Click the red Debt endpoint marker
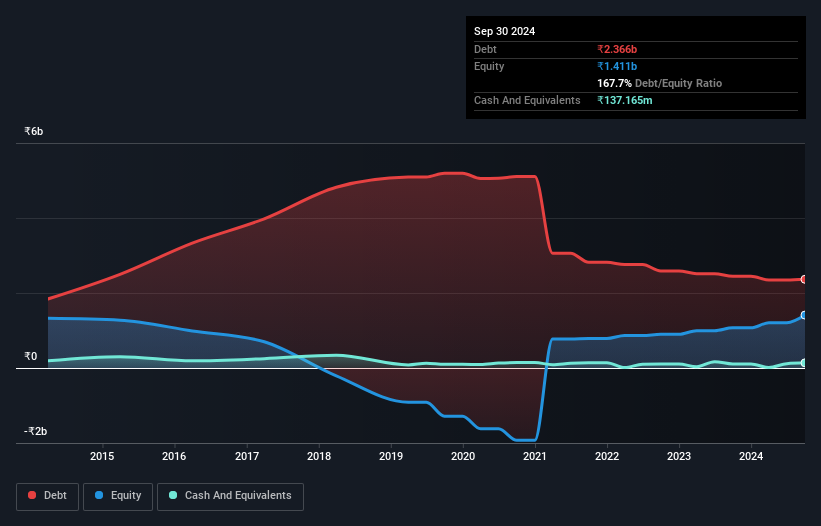821x526 pixels. [804, 279]
